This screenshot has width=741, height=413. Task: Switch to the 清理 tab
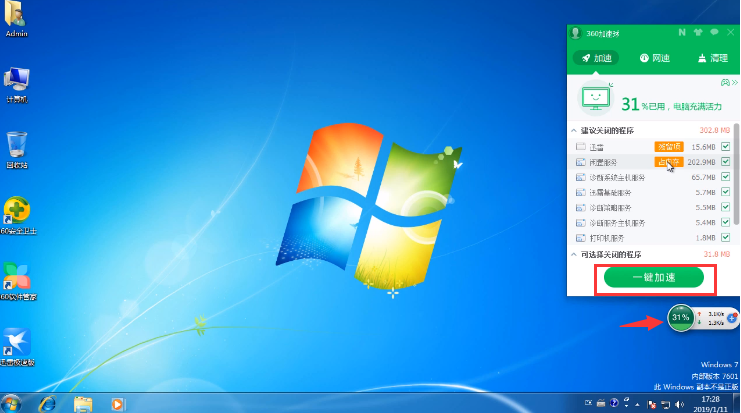click(x=713, y=58)
